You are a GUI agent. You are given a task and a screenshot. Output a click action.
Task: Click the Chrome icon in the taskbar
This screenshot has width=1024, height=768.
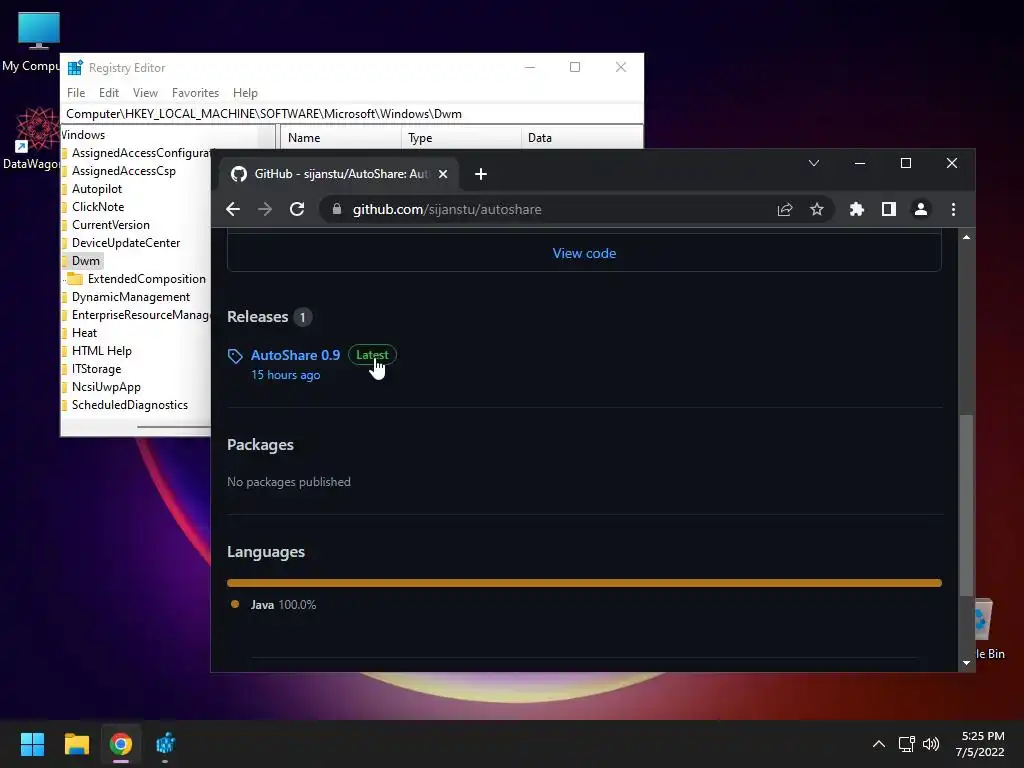click(x=121, y=744)
